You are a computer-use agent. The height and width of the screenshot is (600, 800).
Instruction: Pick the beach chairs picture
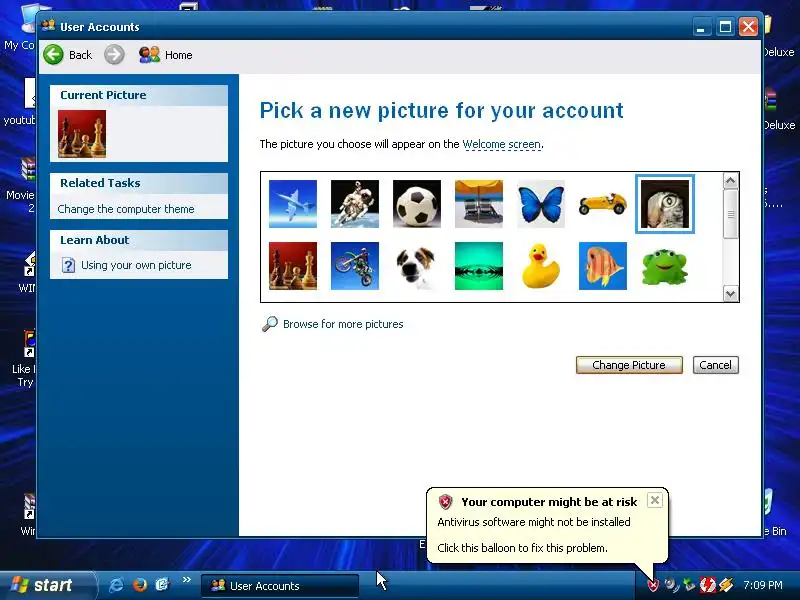coord(479,204)
